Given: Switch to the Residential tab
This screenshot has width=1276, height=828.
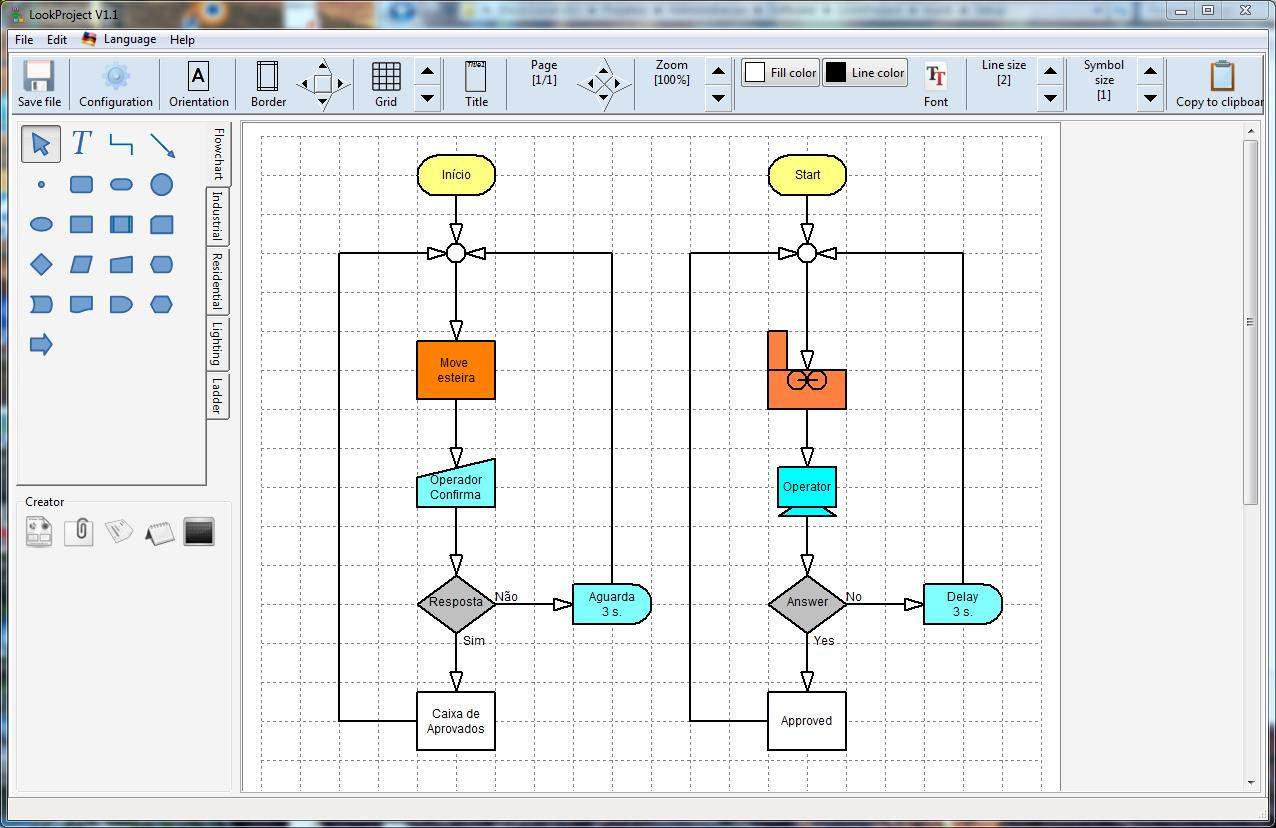Looking at the screenshot, I should [x=217, y=282].
